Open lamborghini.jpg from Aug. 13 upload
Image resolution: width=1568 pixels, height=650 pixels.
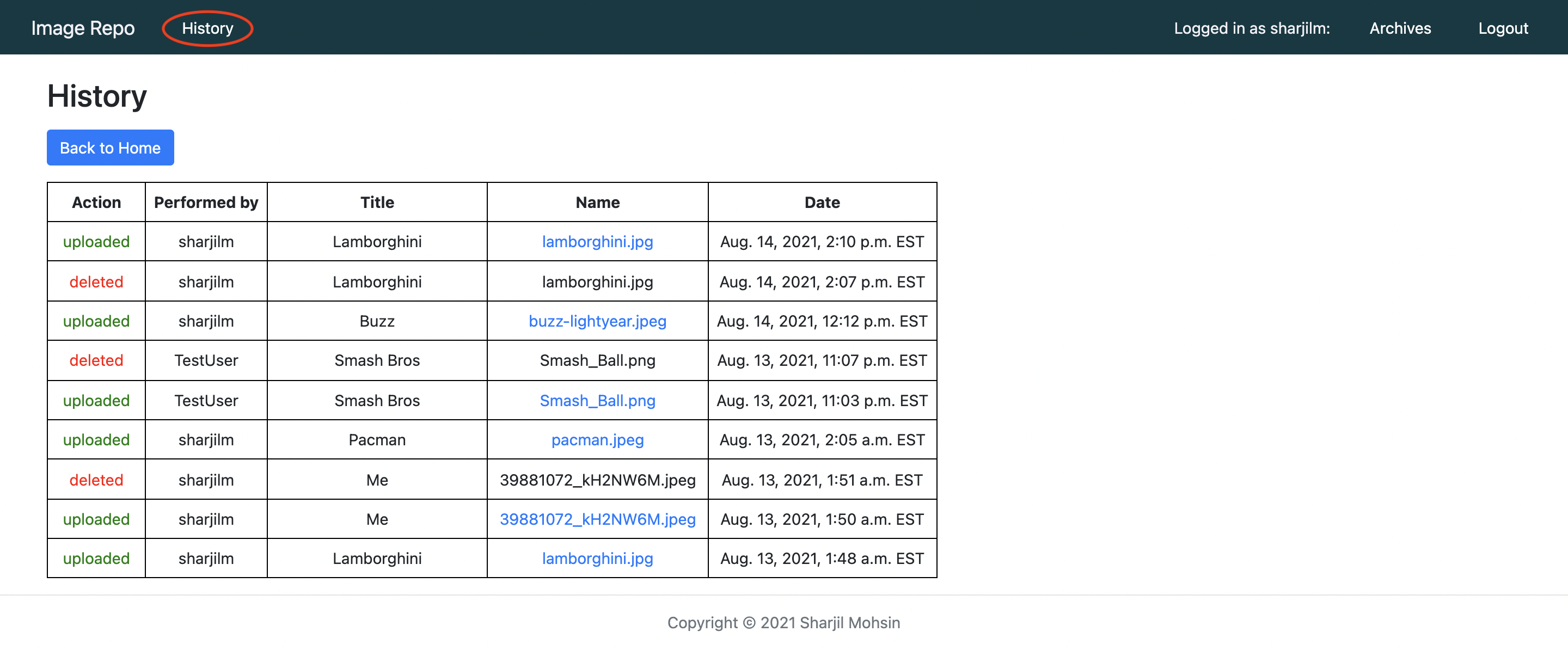point(597,558)
